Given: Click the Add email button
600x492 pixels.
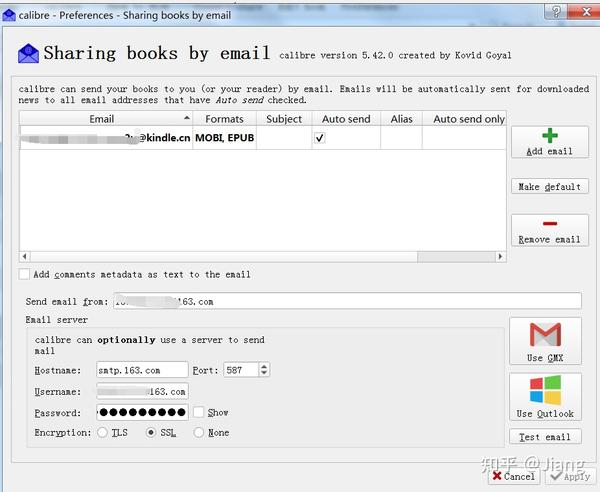Looking at the screenshot, I should [549, 142].
